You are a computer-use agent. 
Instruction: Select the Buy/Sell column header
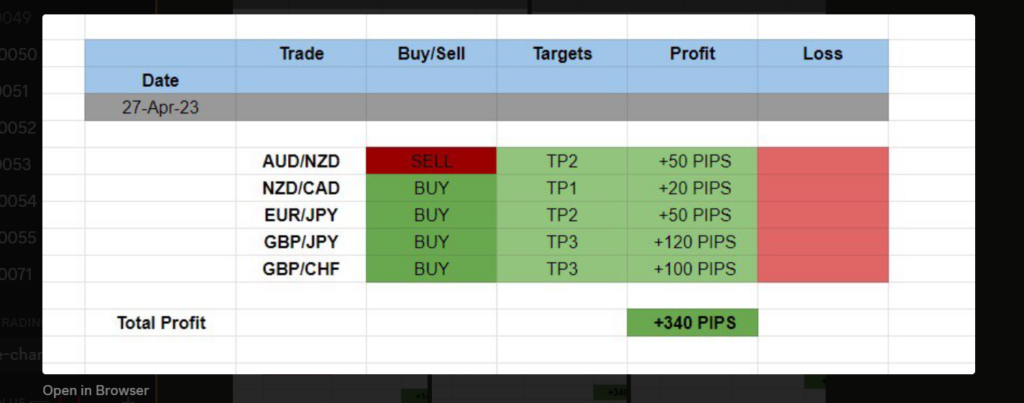click(431, 53)
